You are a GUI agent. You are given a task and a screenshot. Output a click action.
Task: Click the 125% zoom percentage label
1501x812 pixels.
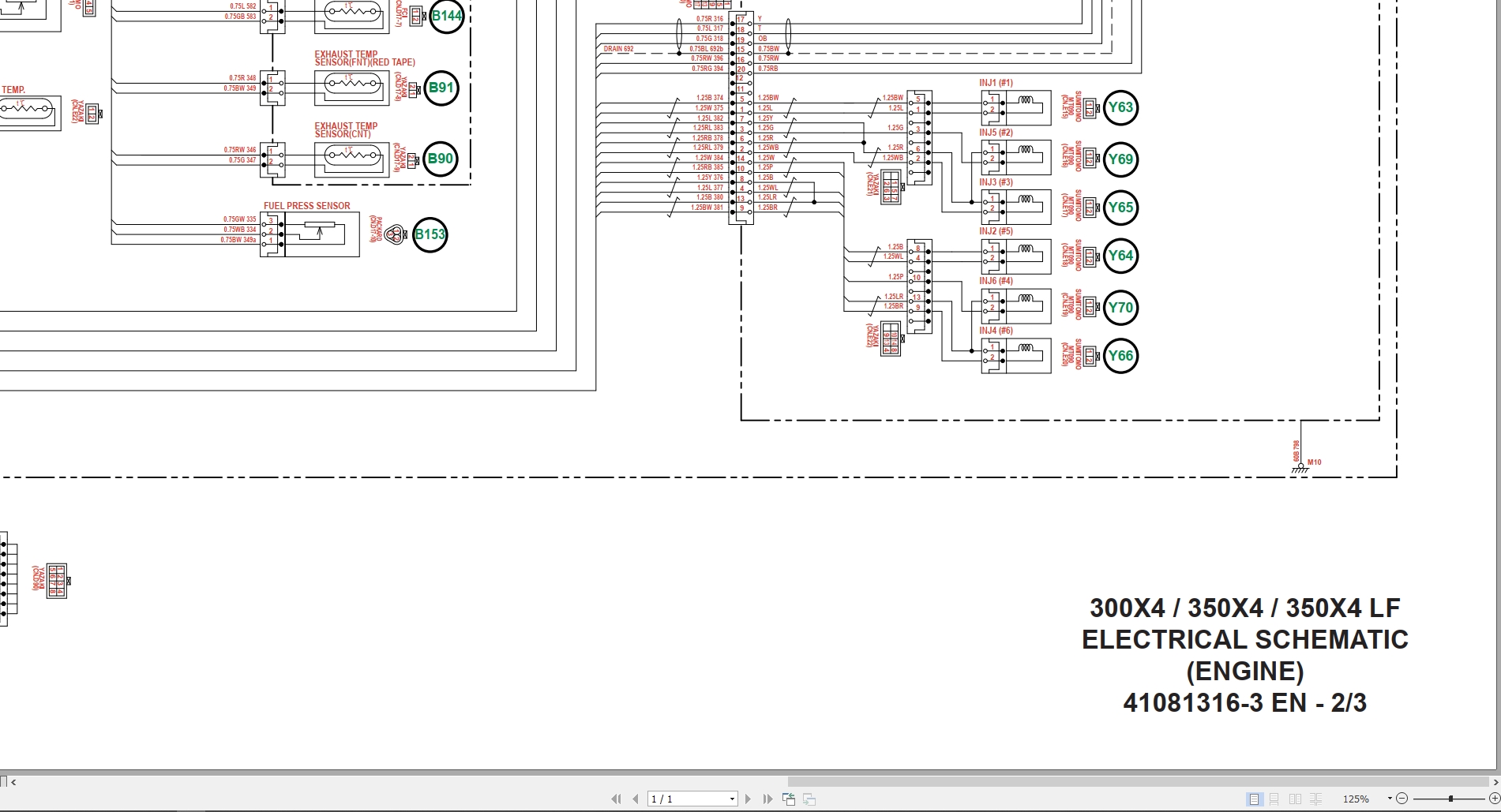1357,799
